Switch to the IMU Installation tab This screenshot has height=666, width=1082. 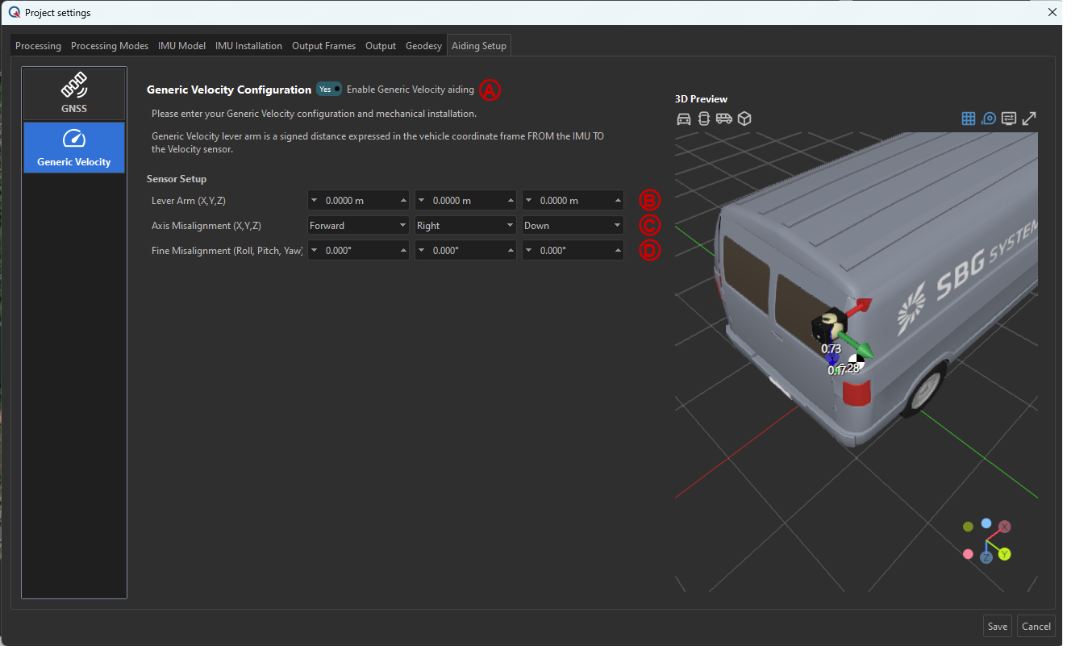pos(248,46)
